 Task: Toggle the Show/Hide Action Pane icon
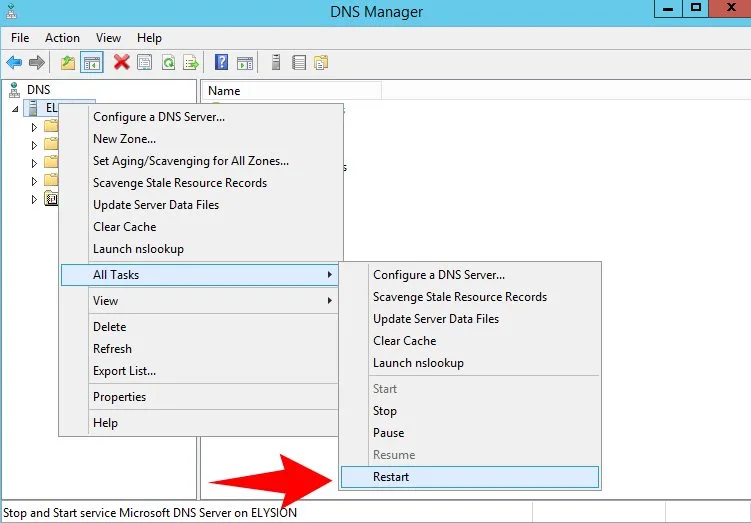click(x=245, y=62)
